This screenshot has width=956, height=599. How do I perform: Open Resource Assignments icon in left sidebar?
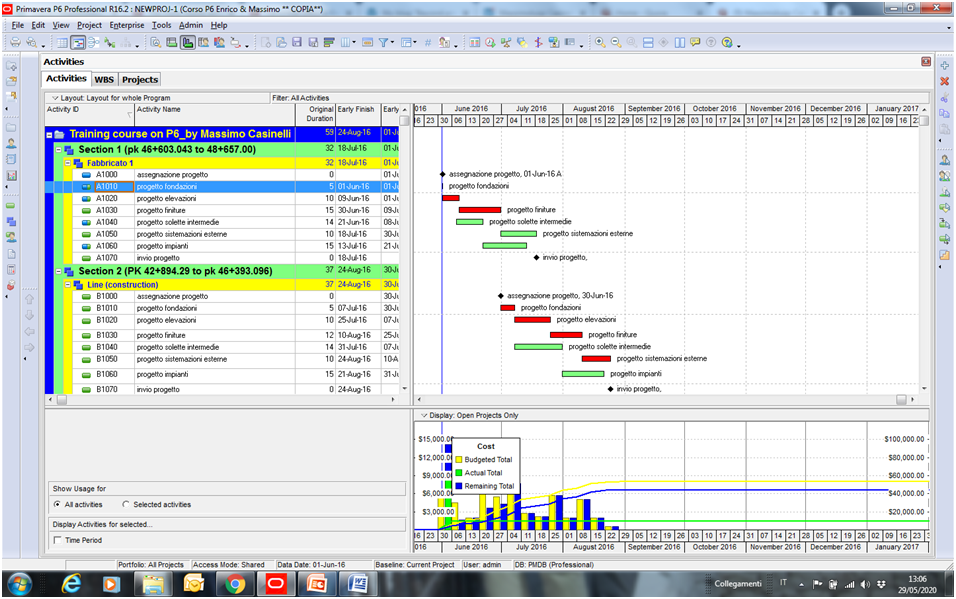(11, 237)
